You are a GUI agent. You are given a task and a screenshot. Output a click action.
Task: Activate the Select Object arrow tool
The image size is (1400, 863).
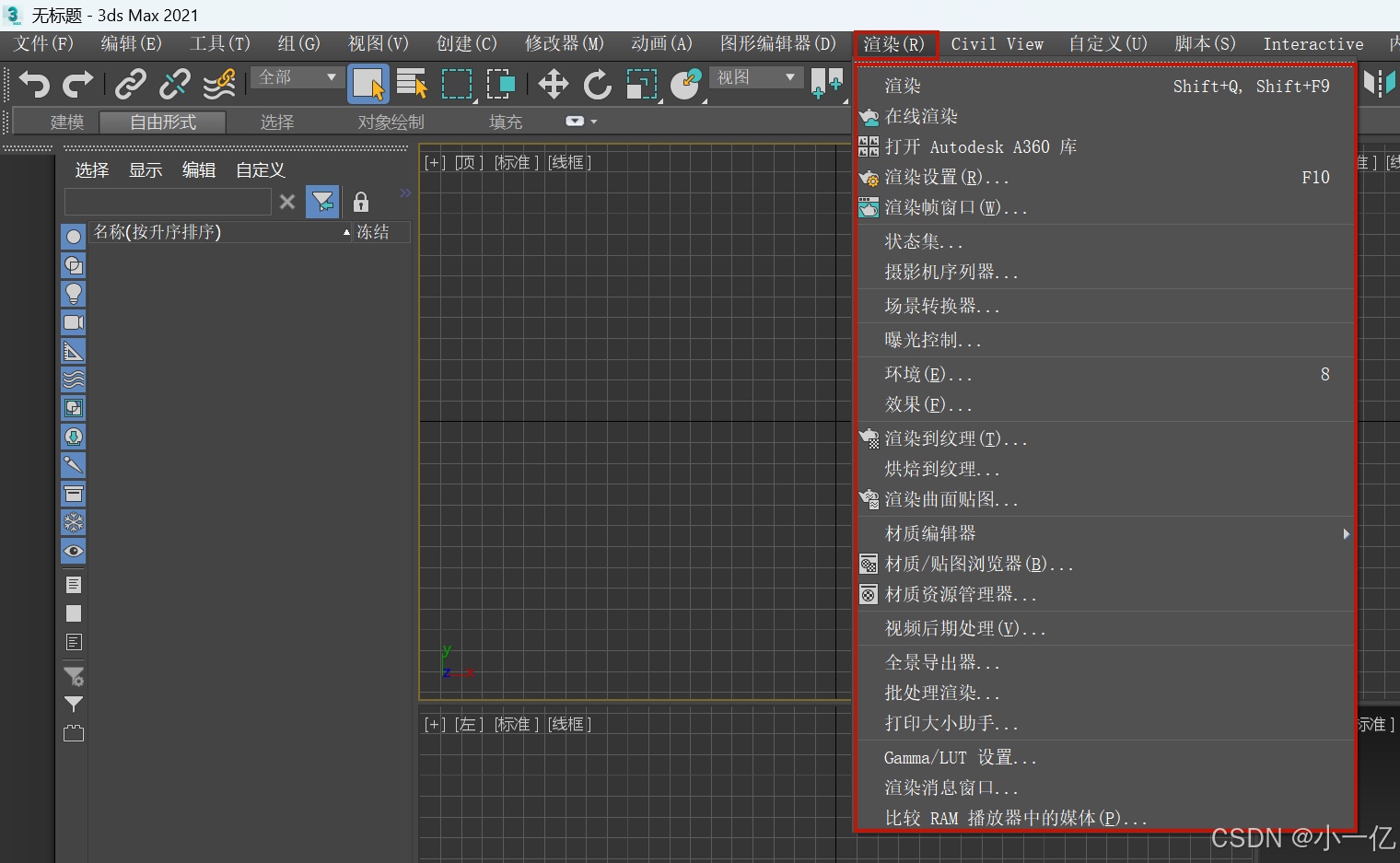coord(368,84)
